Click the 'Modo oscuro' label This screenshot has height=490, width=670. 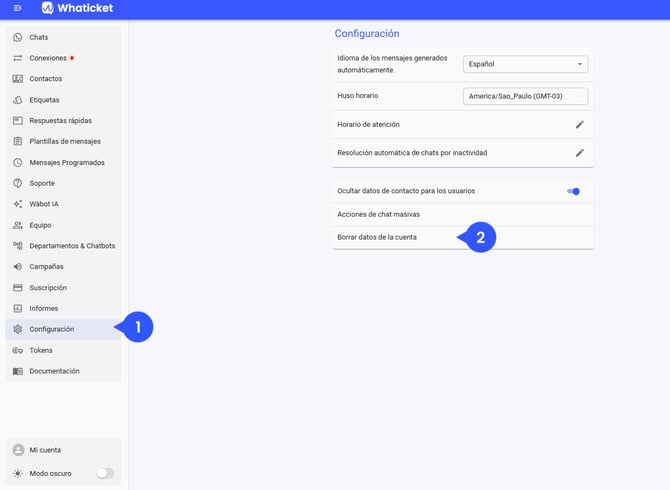50,473
